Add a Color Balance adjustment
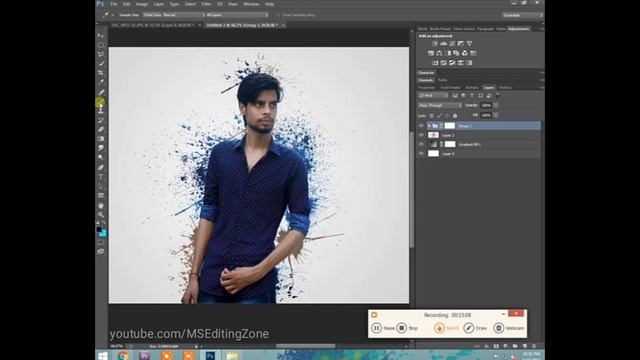The image size is (640, 360). (439, 53)
